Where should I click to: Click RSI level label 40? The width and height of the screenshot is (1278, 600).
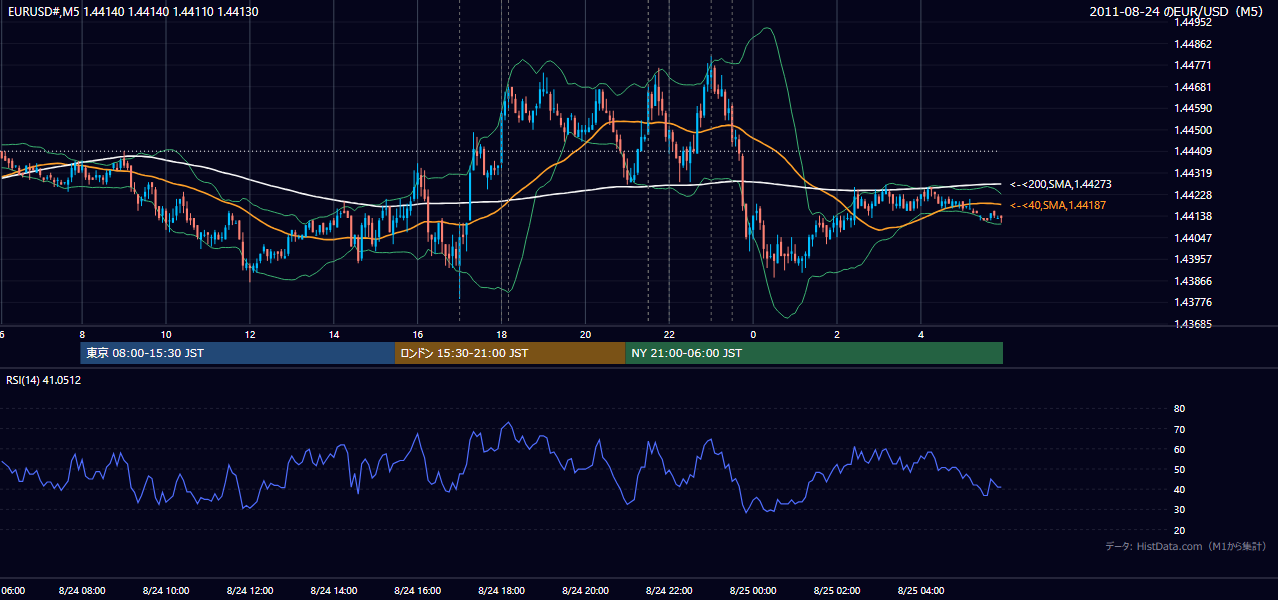[1179, 489]
